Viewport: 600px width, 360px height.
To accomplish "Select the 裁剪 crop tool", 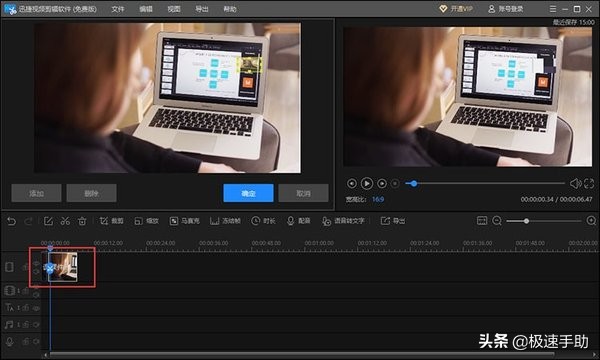I will (111, 221).
